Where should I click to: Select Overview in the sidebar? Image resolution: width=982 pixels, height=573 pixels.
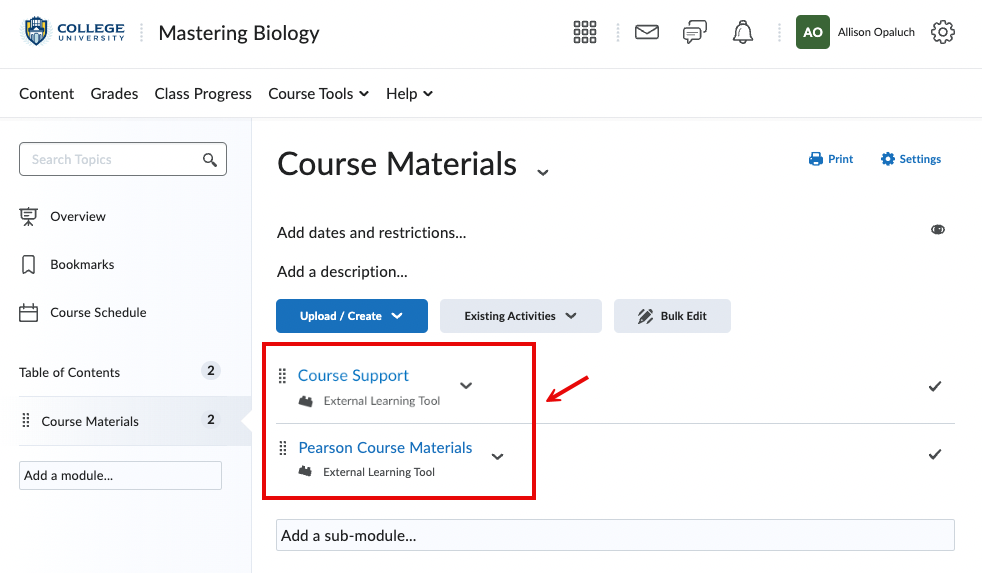pyautogui.click(x=78, y=217)
